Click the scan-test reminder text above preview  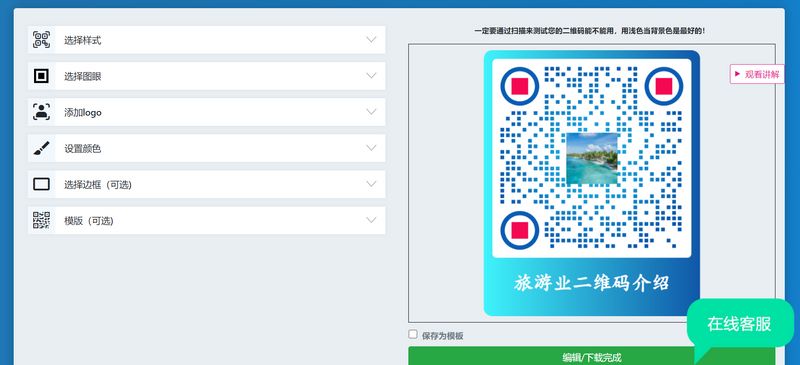pyautogui.click(x=590, y=31)
